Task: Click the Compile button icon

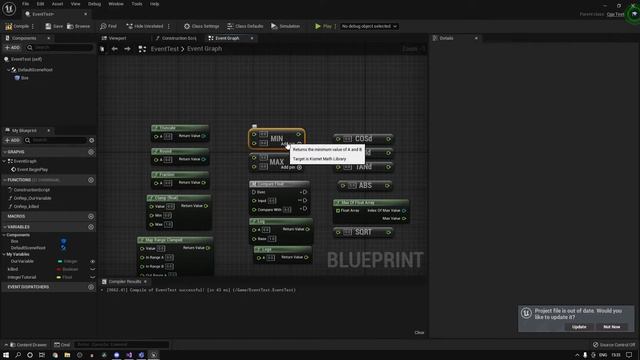Action: tap(9, 26)
